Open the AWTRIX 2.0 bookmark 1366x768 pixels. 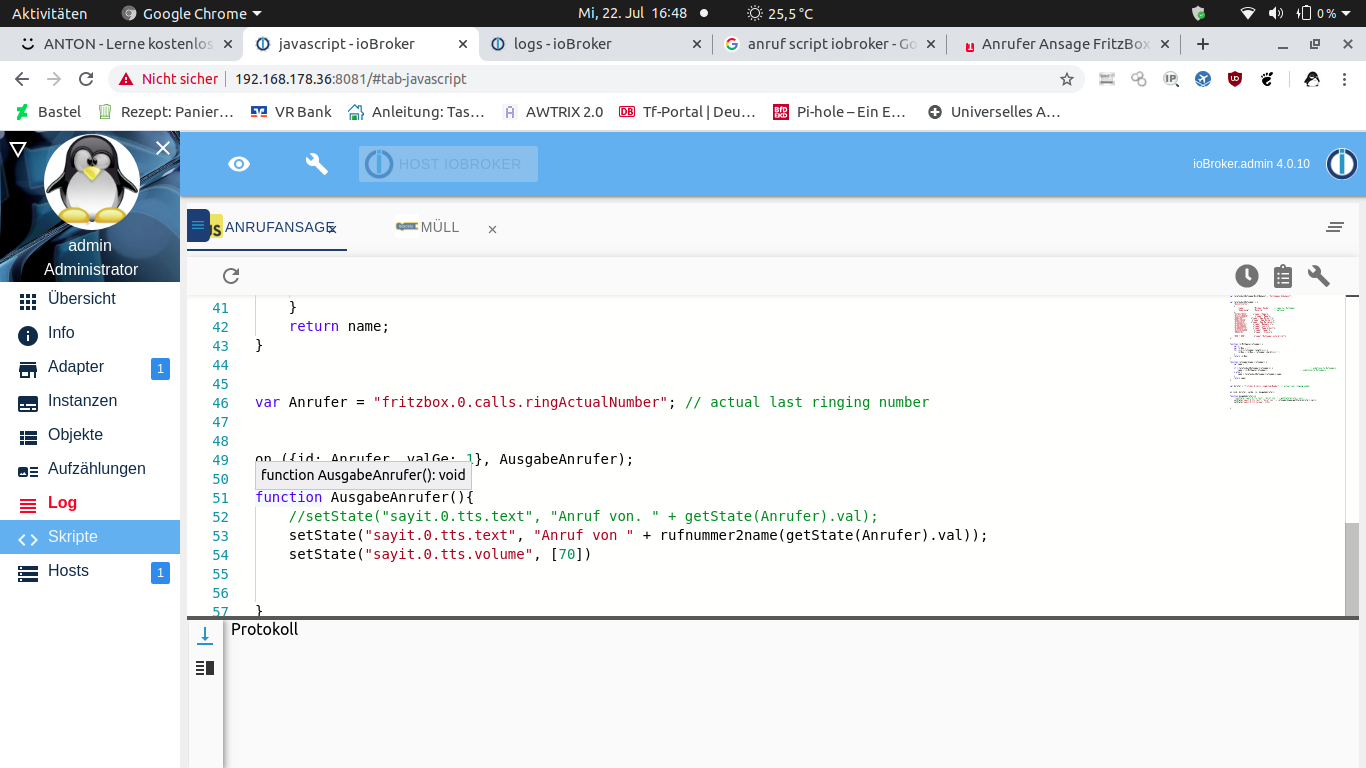(553, 112)
